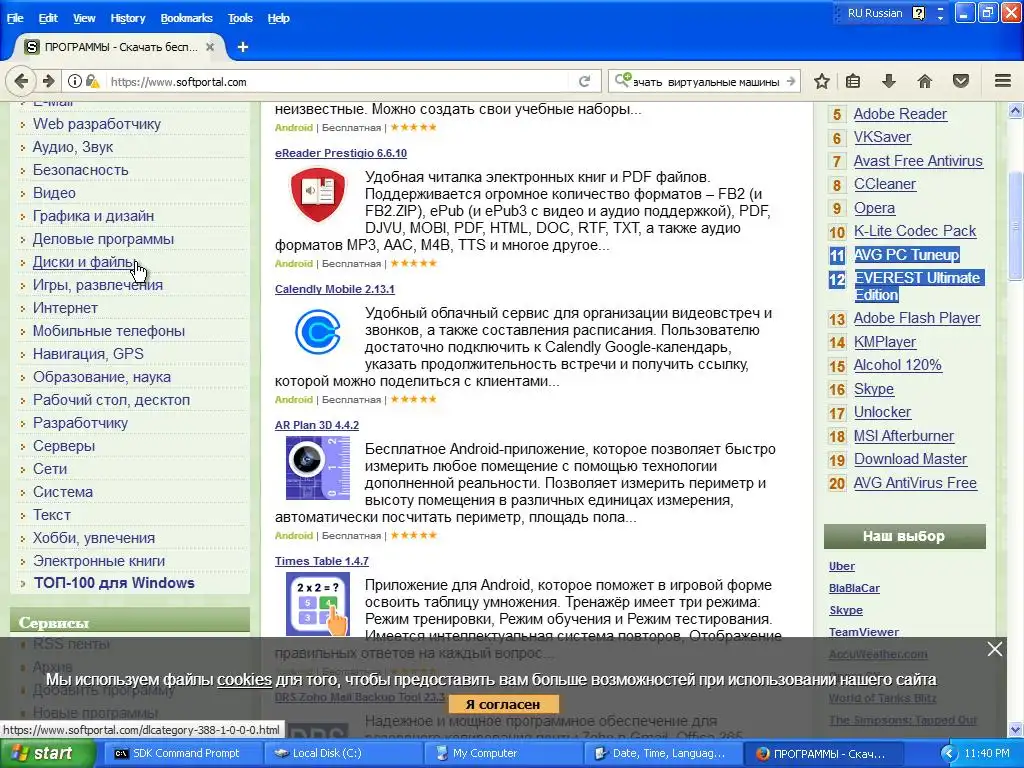The image size is (1024, 768).
Task: Open the Tools menu
Action: 240,18
